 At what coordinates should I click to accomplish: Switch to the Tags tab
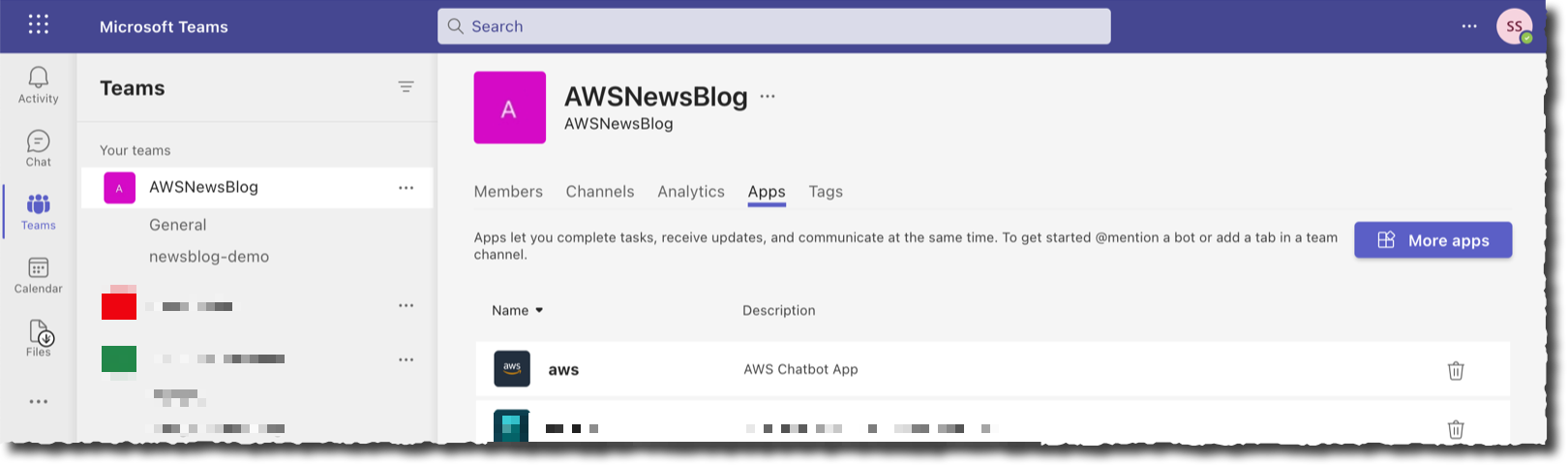click(826, 192)
